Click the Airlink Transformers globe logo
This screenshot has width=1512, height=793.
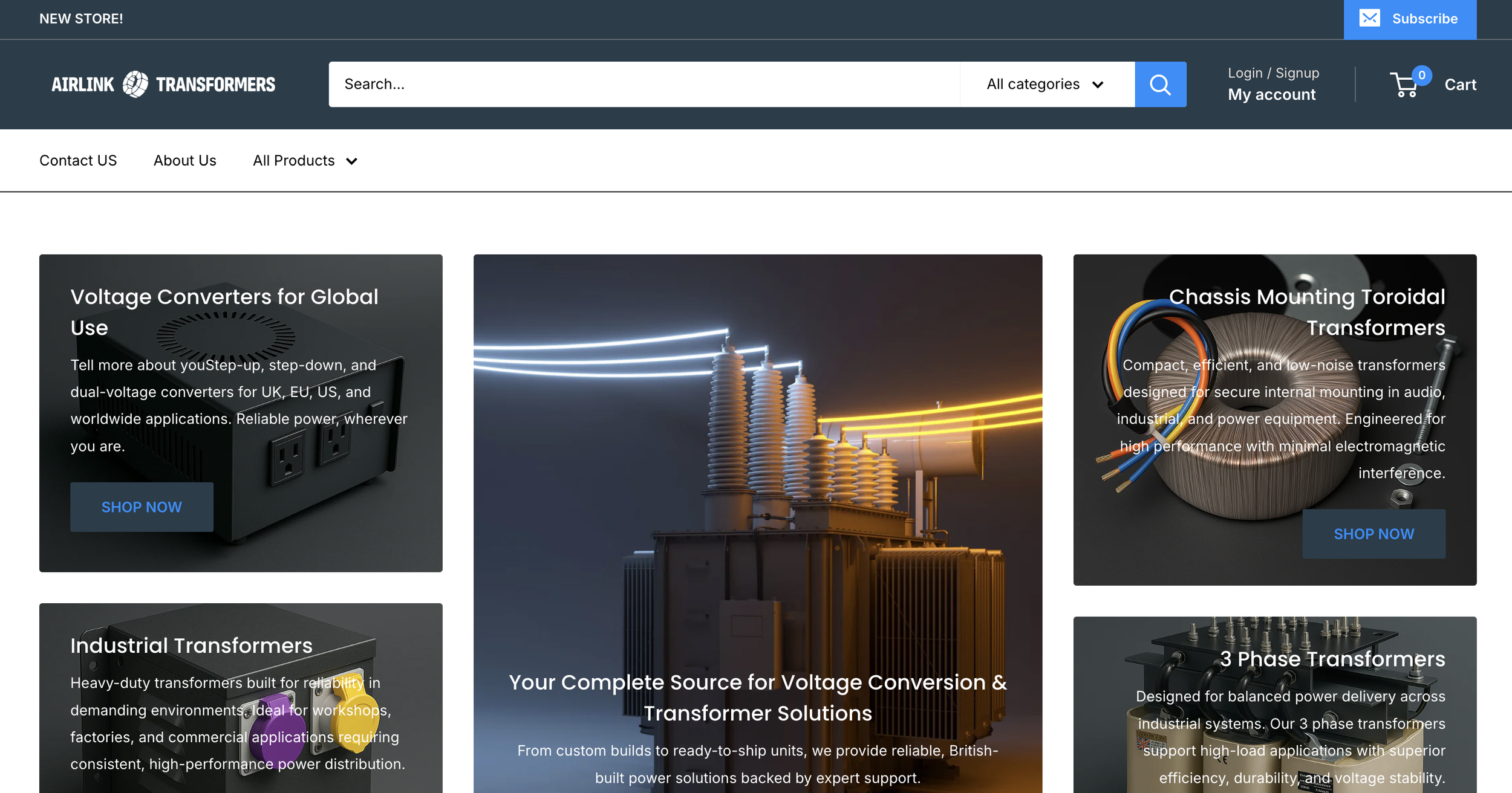[135, 84]
